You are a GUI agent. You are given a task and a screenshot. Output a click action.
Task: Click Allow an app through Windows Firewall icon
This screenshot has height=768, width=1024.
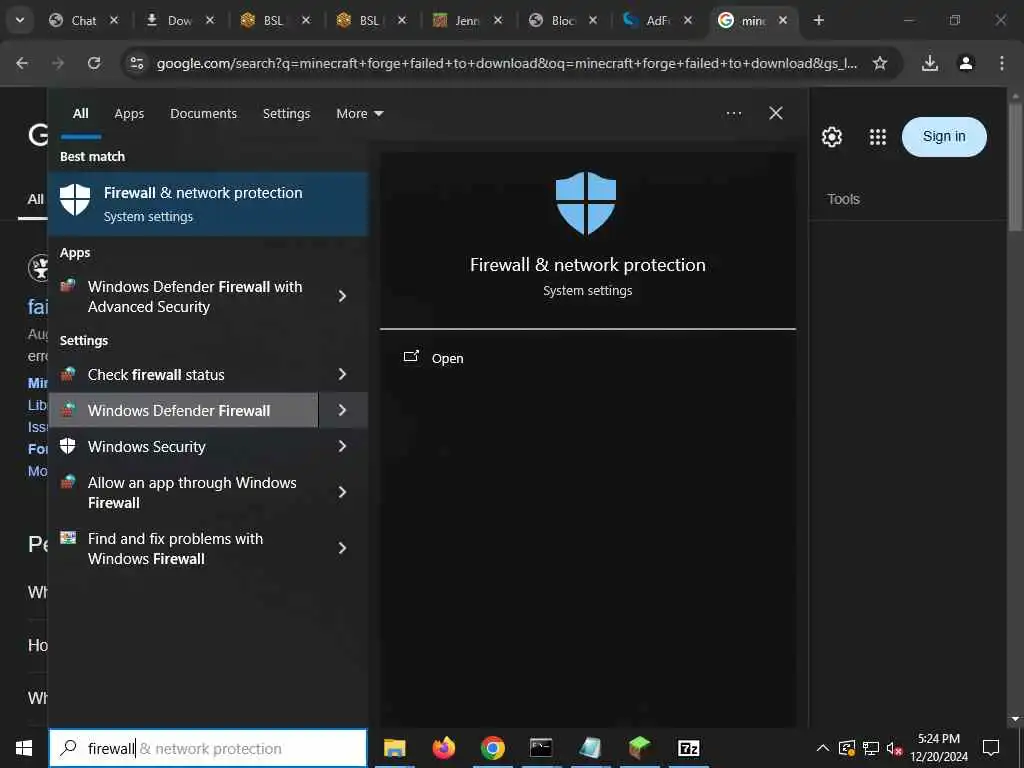click(68, 483)
